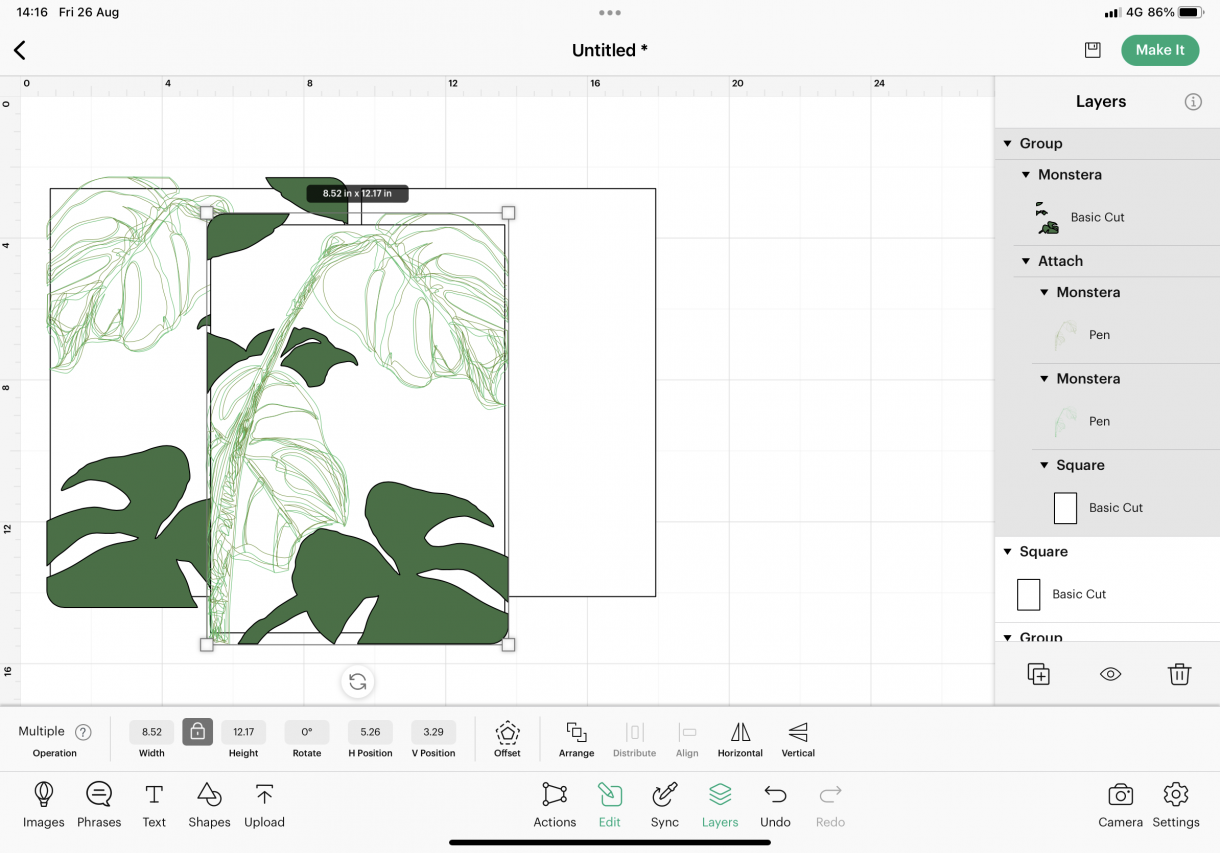Delete selection with the trash icon

pyautogui.click(x=1180, y=674)
